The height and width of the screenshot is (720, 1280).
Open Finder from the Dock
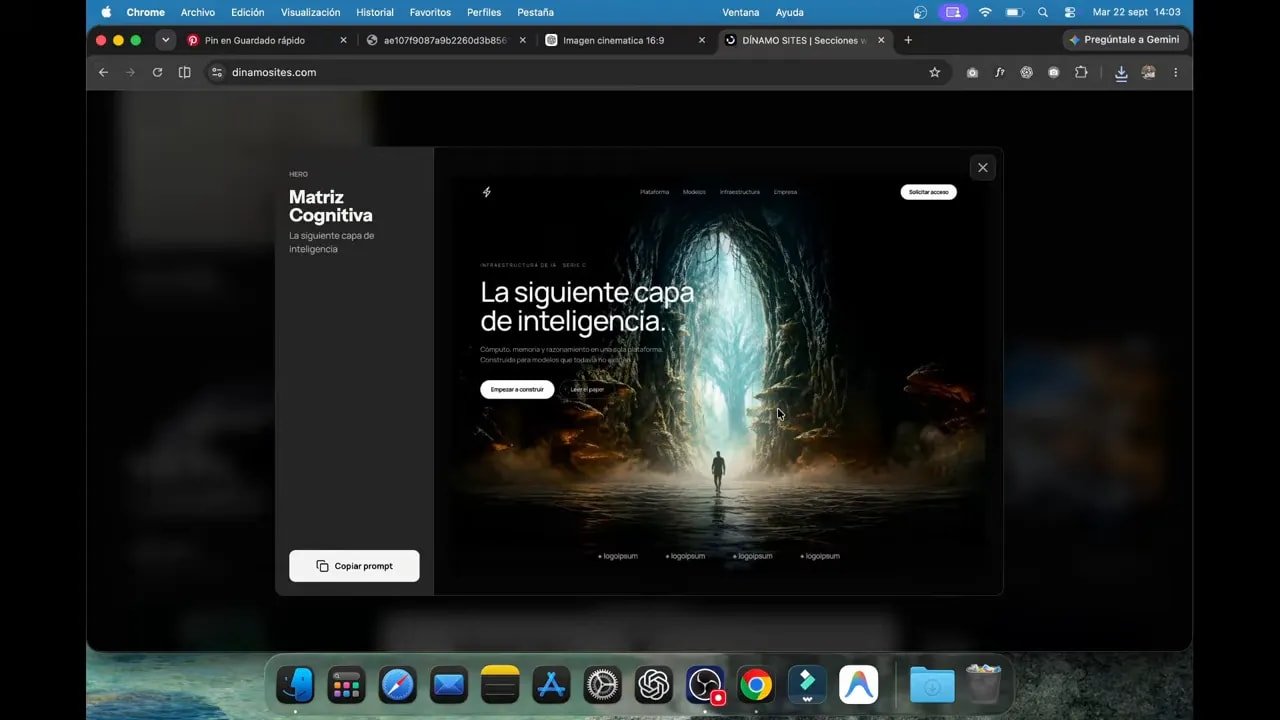[x=295, y=685]
